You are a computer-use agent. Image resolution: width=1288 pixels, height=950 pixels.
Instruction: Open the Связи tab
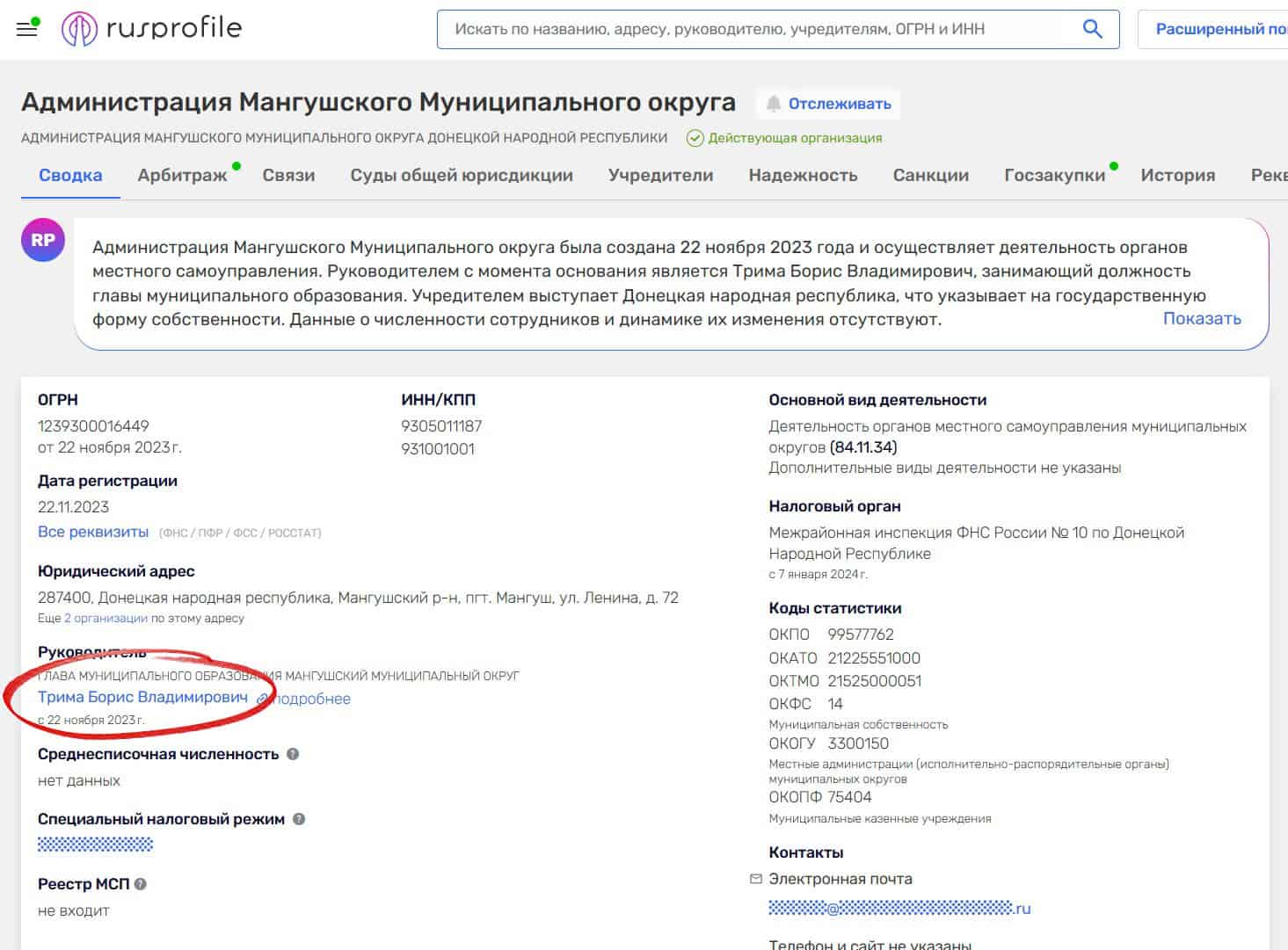coord(288,175)
